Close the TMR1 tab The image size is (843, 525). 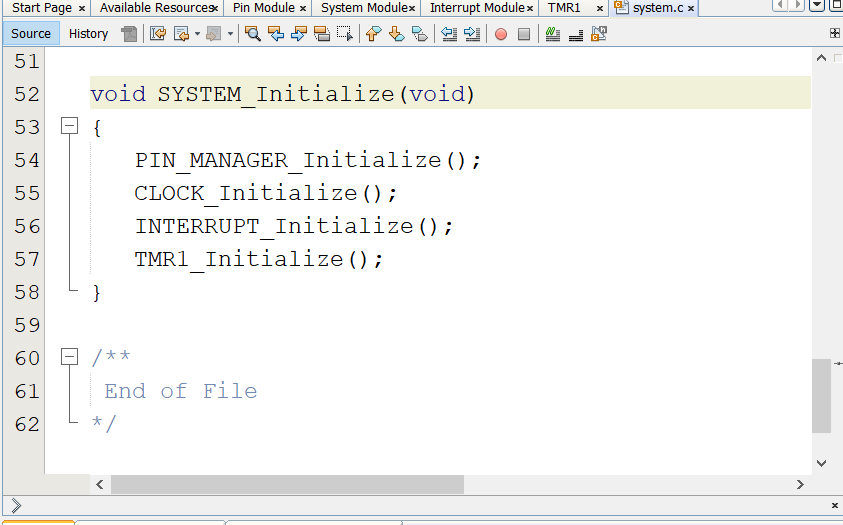(600, 8)
